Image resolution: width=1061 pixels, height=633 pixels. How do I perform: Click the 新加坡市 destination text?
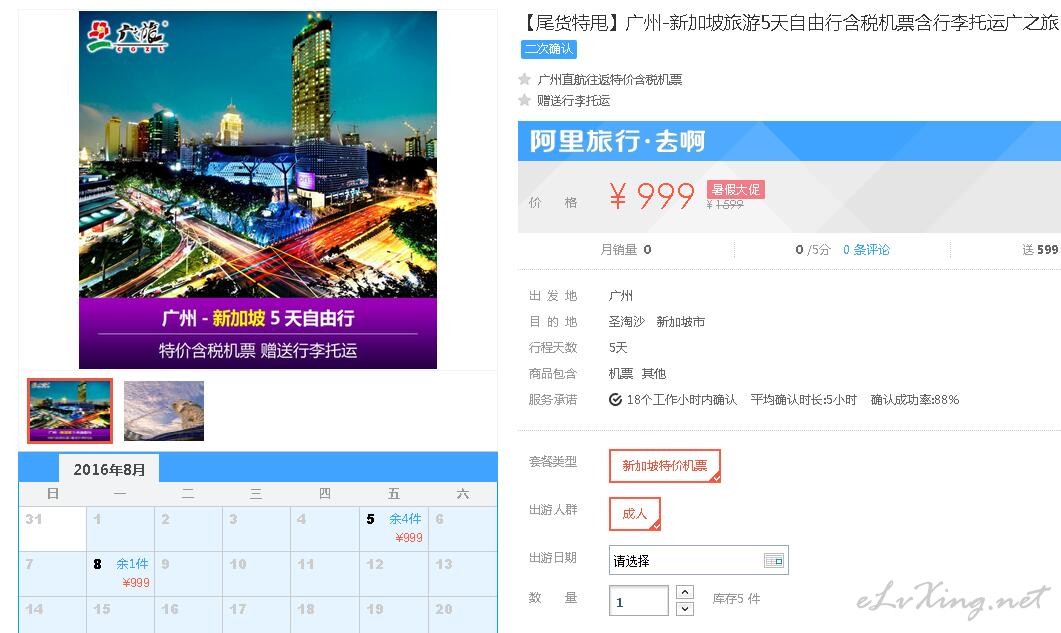pyautogui.click(x=681, y=322)
